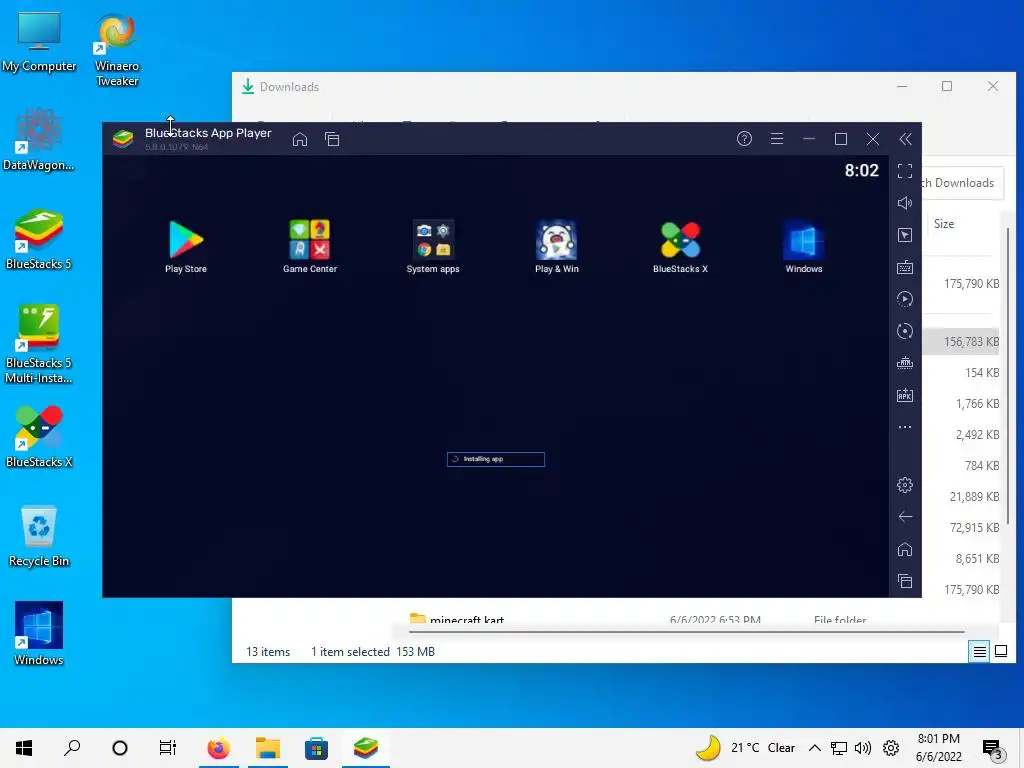
Task: Open the BlueStacks help question mark
Action: coord(744,138)
